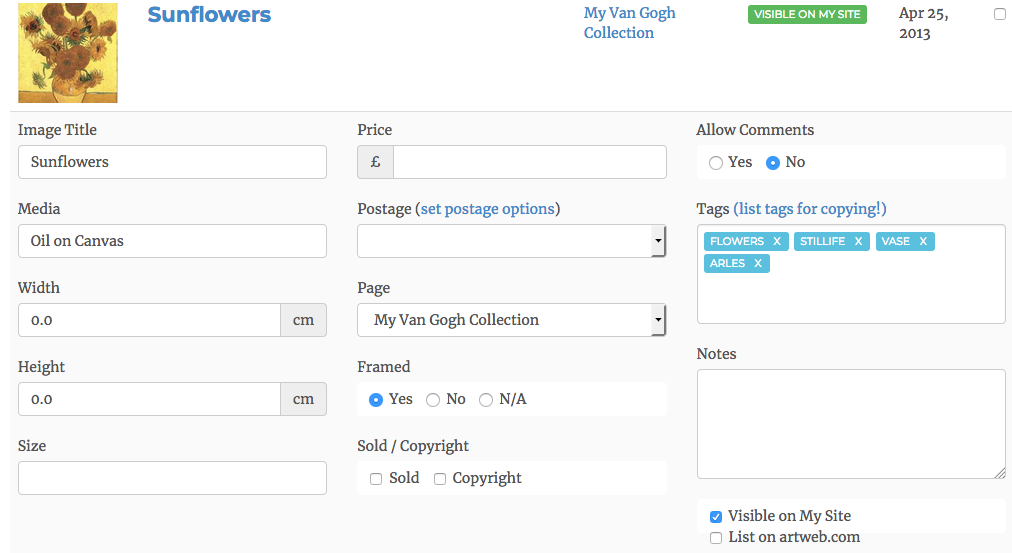This screenshot has height=553, width=1012.
Task: Choose N/A for Framed option
Action: pos(486,400)
